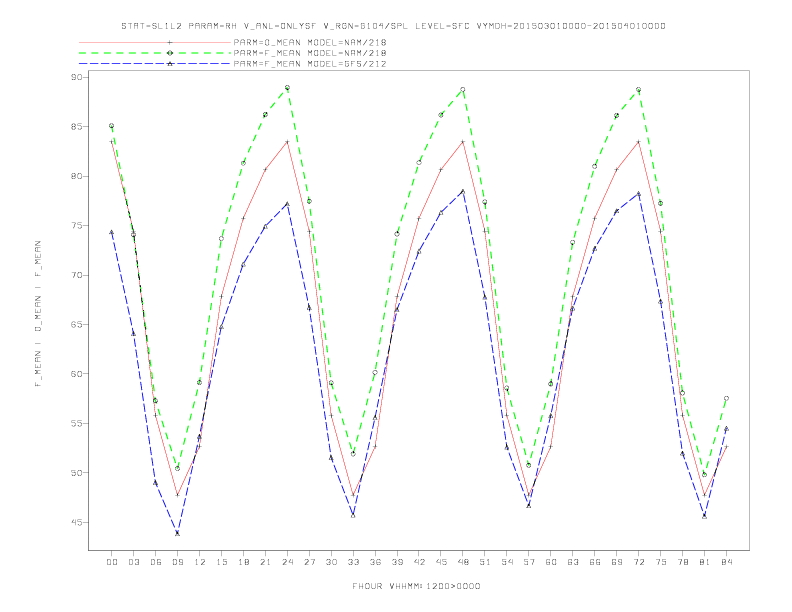Click y-axis tick label 45

pos(77,522)
